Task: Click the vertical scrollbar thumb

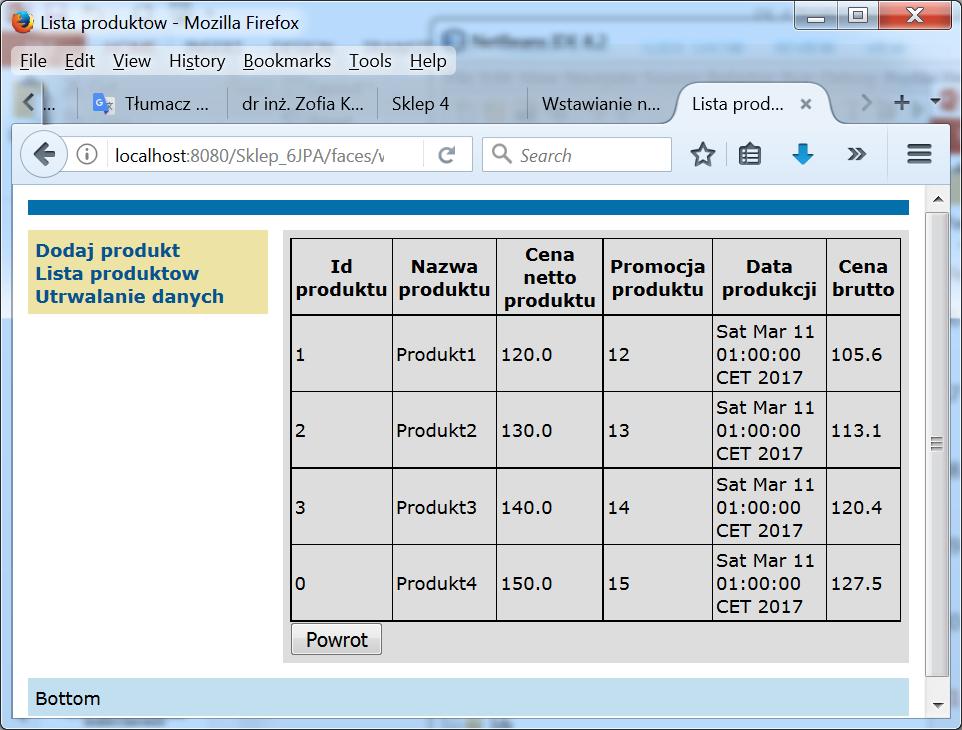Action: pos(936,444)
